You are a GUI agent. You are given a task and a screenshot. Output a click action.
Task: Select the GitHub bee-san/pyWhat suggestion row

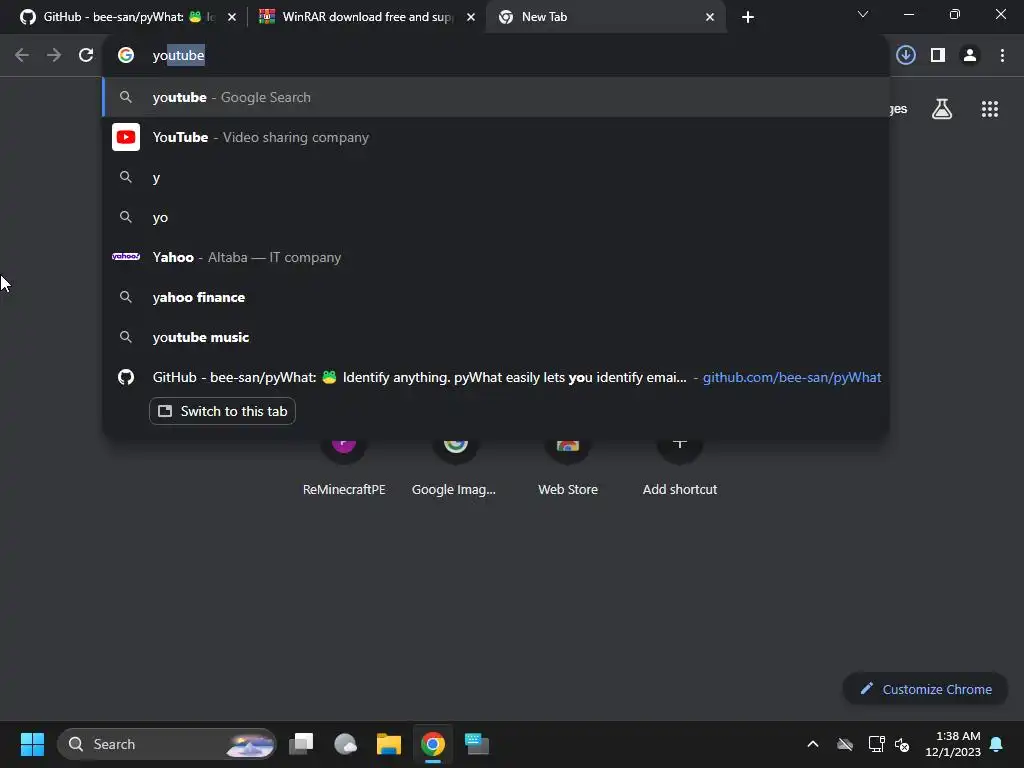pos(496,377)
